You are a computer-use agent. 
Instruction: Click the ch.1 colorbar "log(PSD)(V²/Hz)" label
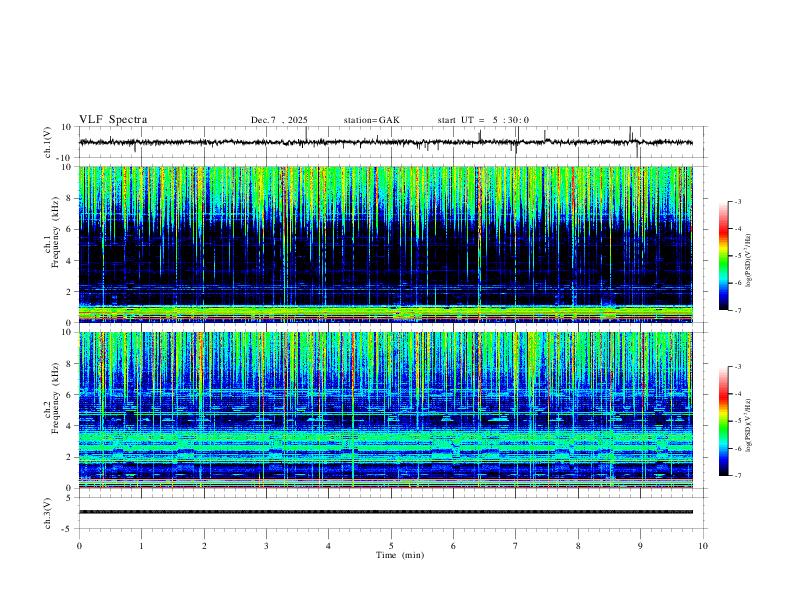(x=749, y=261)
